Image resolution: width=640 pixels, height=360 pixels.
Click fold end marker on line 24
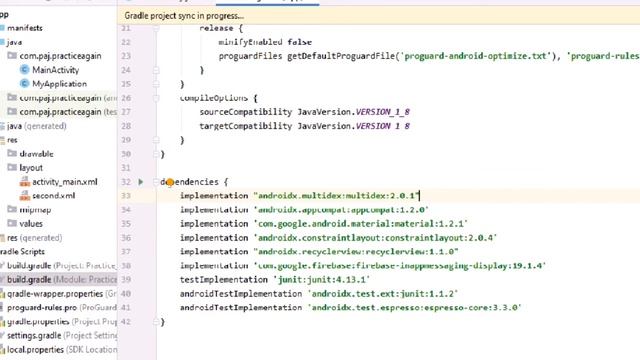156,70
